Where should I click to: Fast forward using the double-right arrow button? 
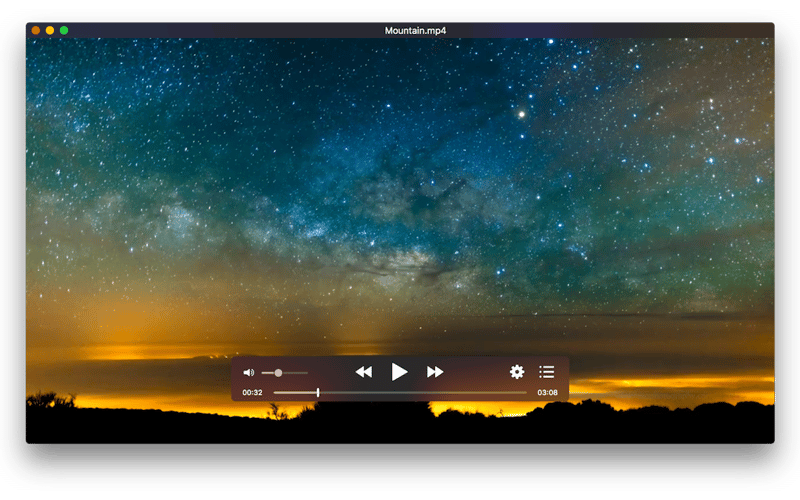(435, 372)
